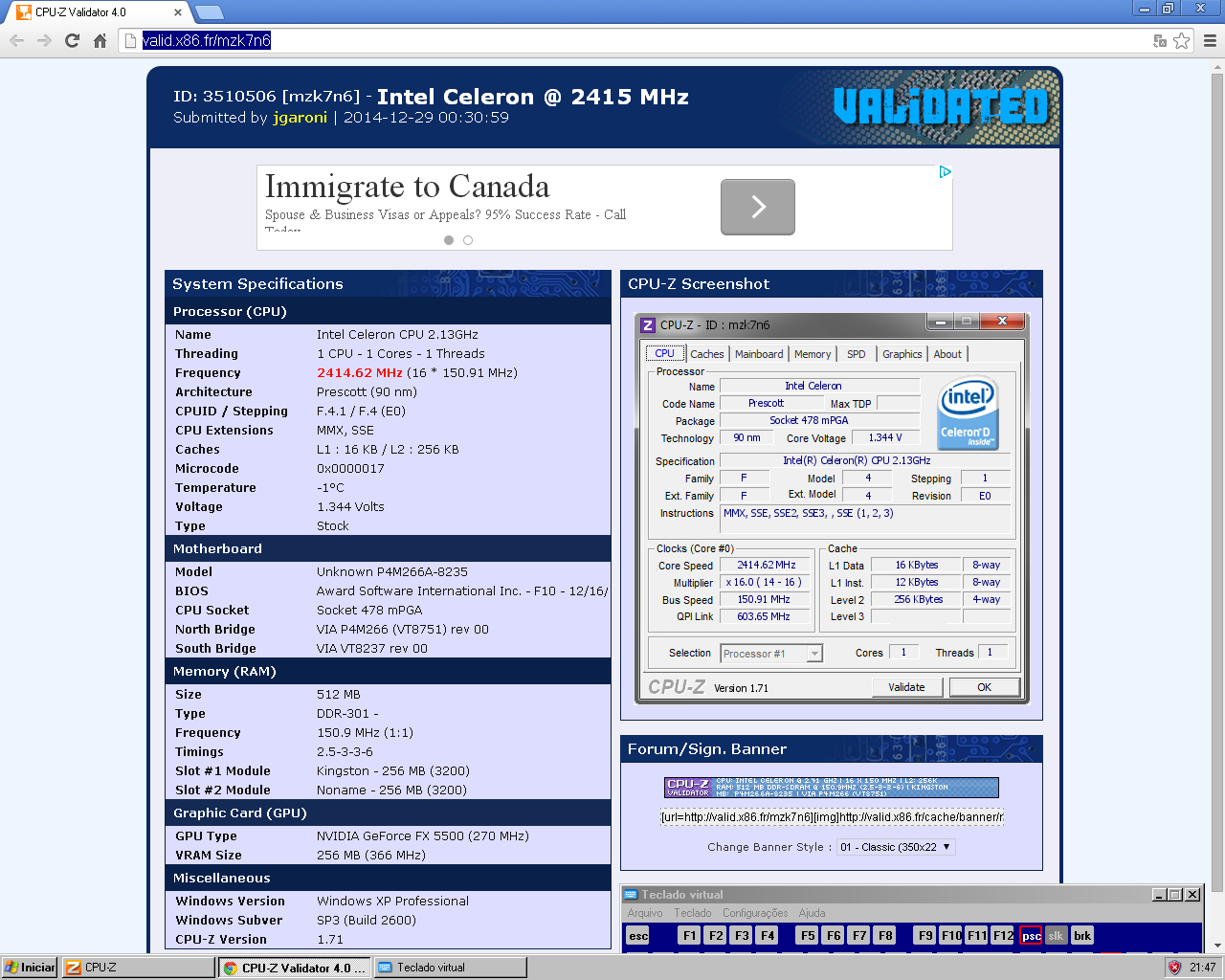The width and height of the screenshot is (1225, 980).
Task: Click the forum banner code text field
Action: [832, 817]
